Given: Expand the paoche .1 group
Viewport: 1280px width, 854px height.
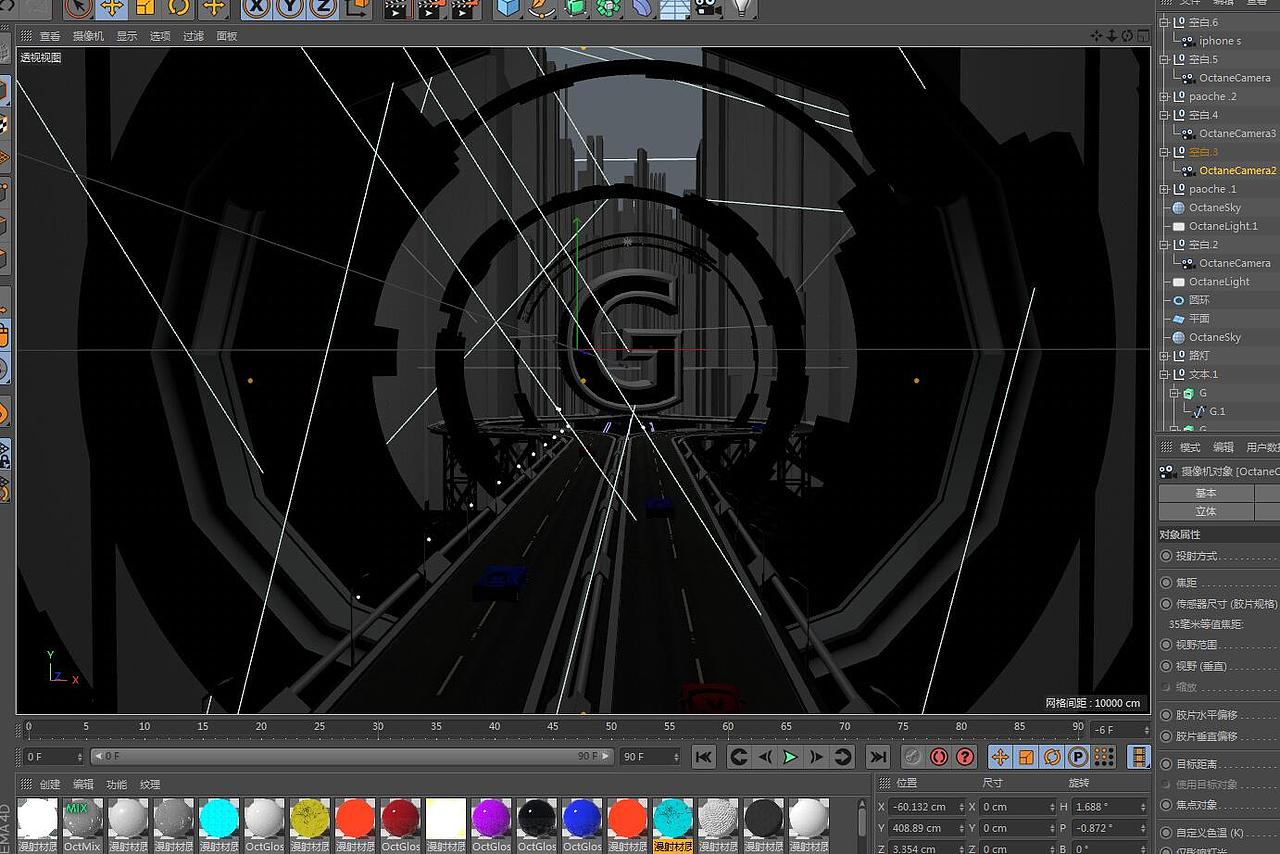Looking at the screenshot, I should [x=1164, y=189].
